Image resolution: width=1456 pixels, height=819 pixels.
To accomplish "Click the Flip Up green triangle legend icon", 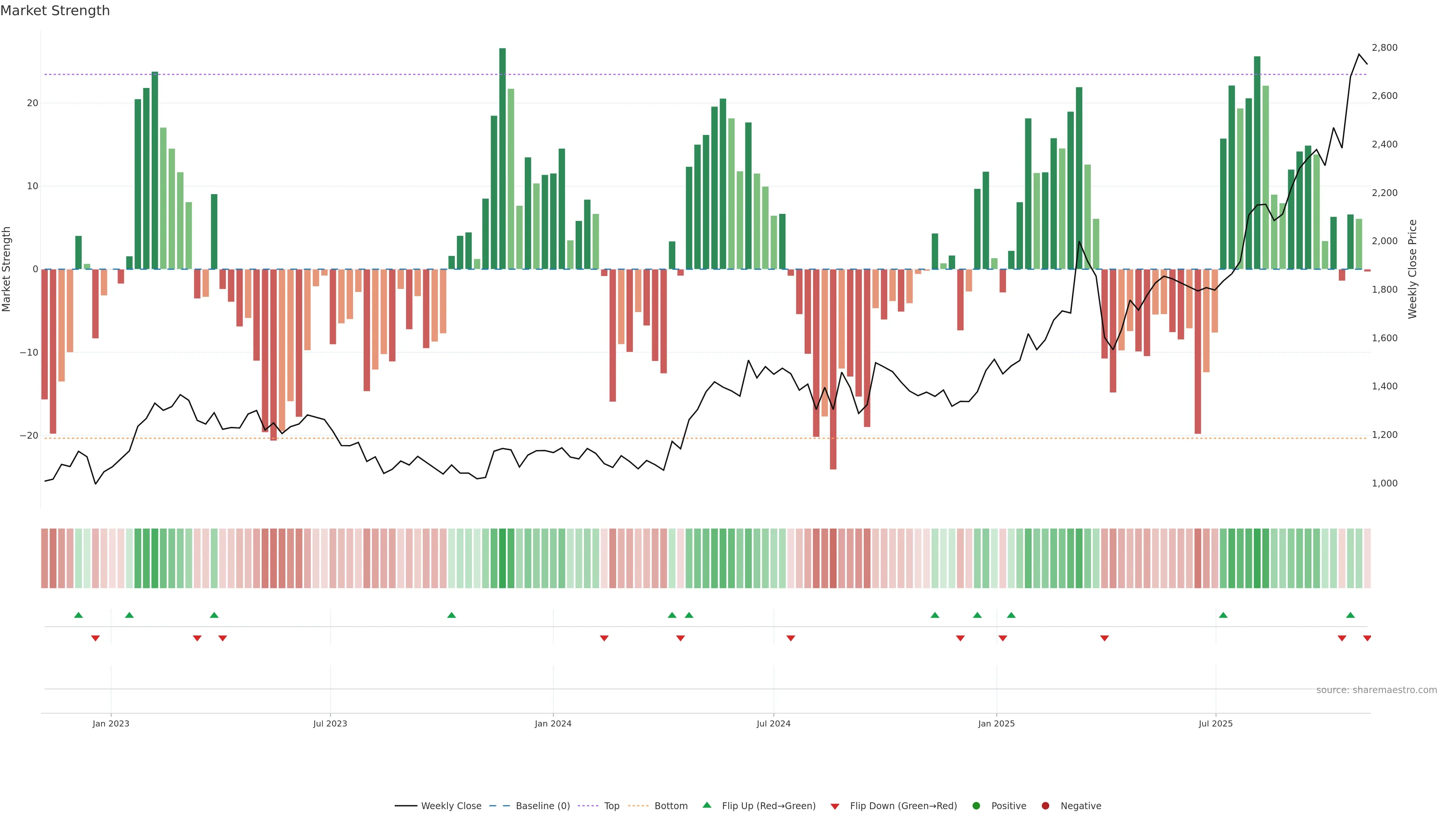I will pyautogui.click(x=706, y=805).
